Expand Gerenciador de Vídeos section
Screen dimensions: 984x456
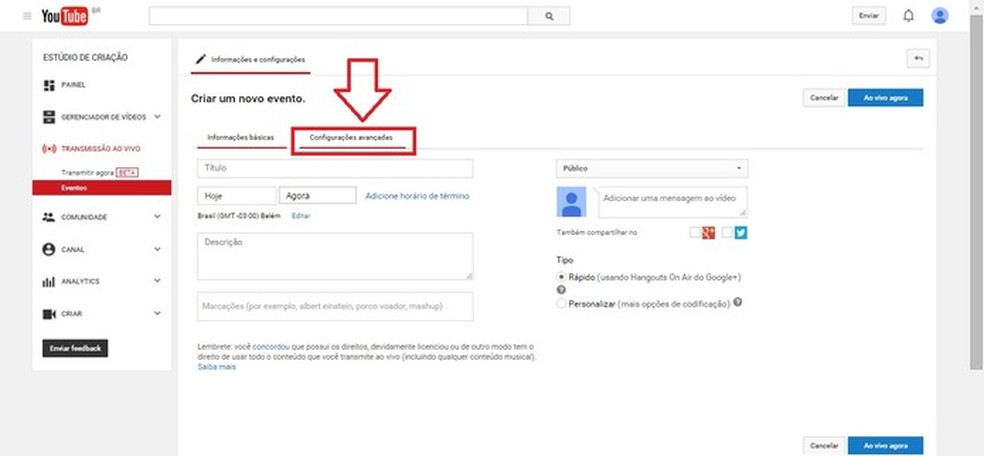[157, 117]
